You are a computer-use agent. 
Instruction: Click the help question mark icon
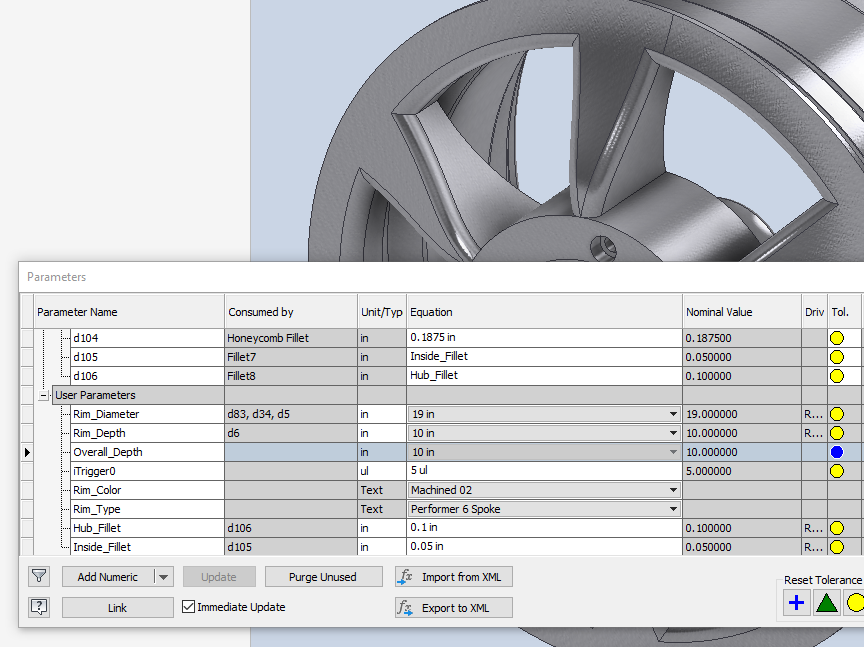(x=39, y=607)
